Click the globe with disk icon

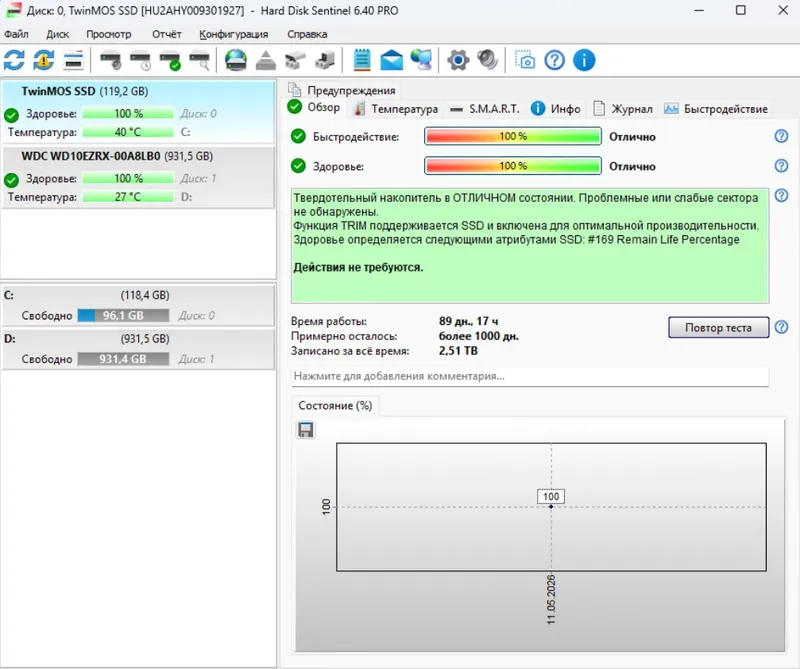click(236, 60)
